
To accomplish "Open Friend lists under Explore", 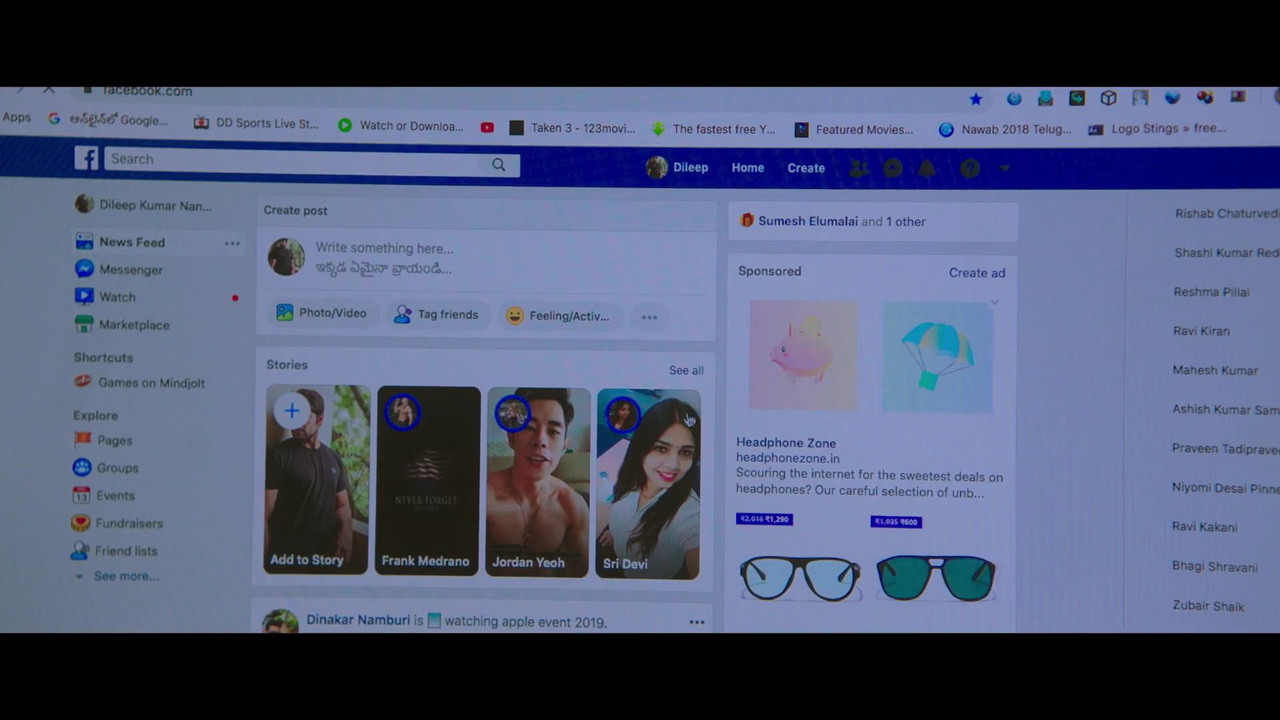I will [x=114, y=551].
